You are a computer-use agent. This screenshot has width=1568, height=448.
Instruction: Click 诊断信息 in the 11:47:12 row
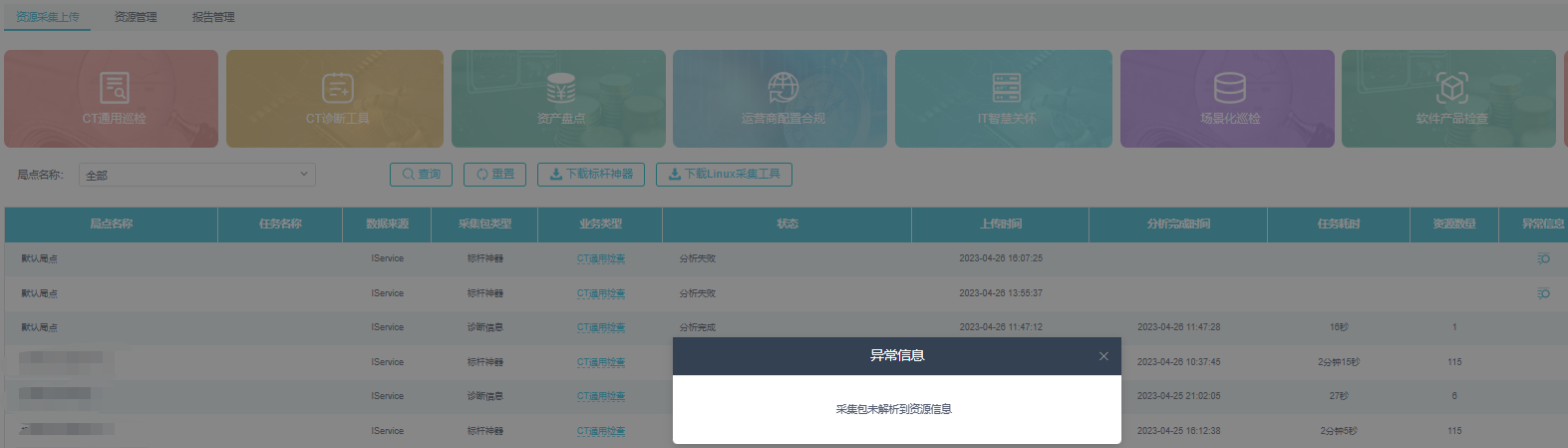click(485, 327)
